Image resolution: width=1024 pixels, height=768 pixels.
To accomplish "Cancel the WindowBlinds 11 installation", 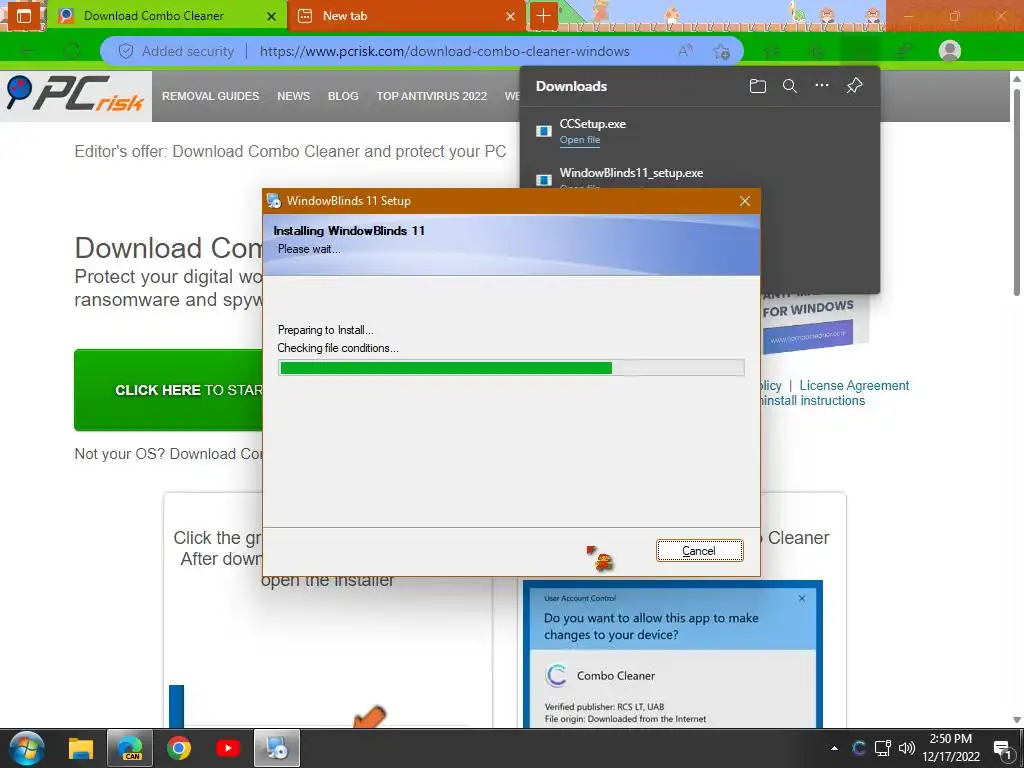I will coord(699,551).
